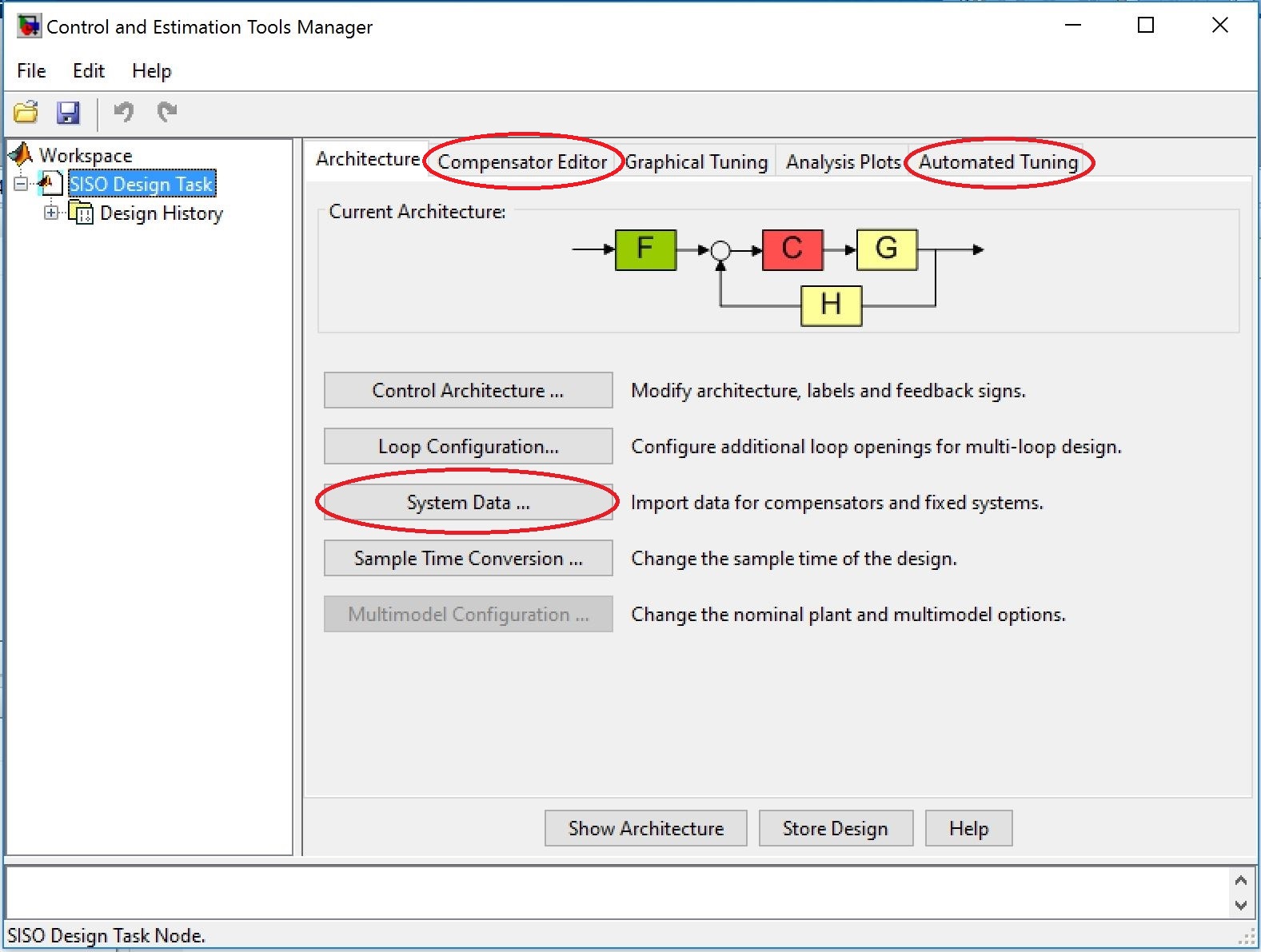
Task: Click the Multimodel Configuration button
Action: (469, 614)
